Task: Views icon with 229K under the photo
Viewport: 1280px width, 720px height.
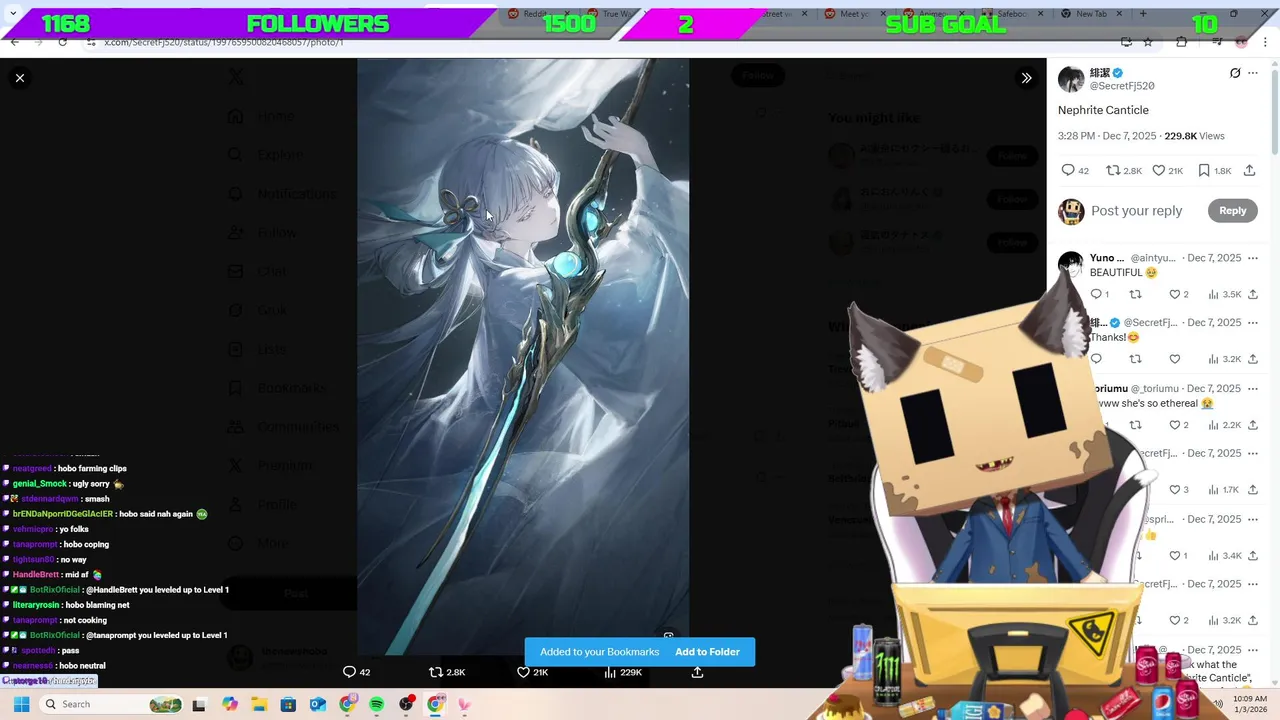Action: click(x=622, y=672)
